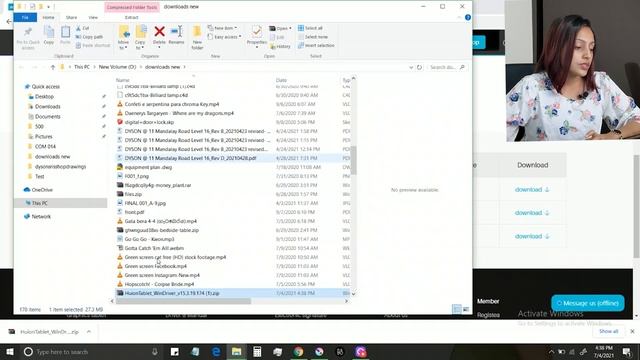Sort by the Name column header
Image resolution: width=640 pixels, height=360 pixels.
click(122, 80)
